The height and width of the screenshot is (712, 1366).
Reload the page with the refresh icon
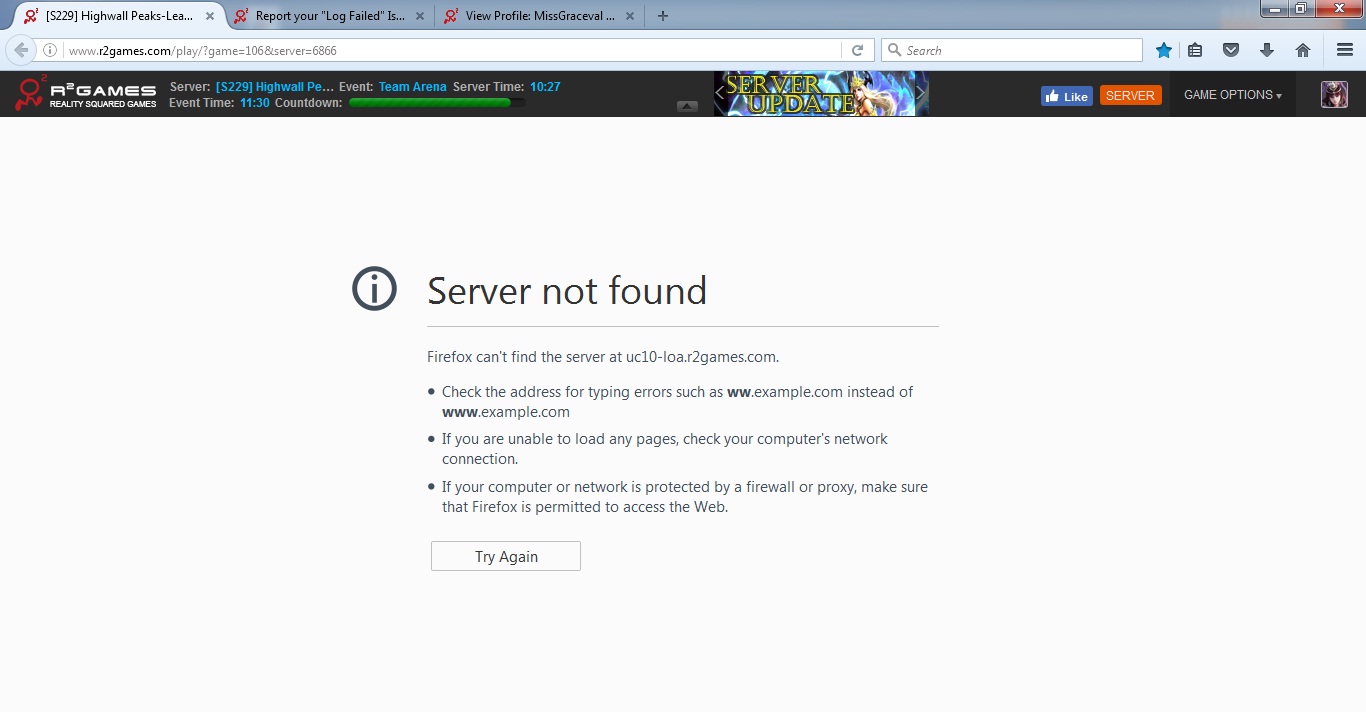(857, 50)
